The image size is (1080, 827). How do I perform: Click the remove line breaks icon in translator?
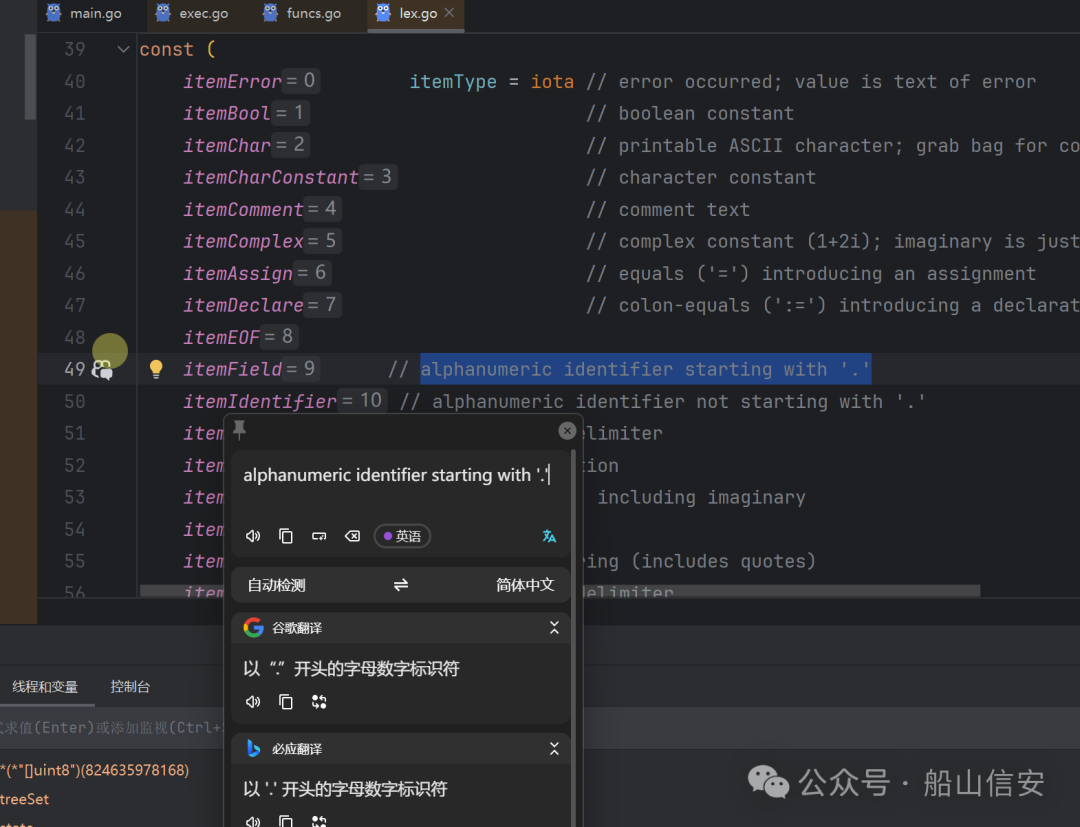(319, 536)
